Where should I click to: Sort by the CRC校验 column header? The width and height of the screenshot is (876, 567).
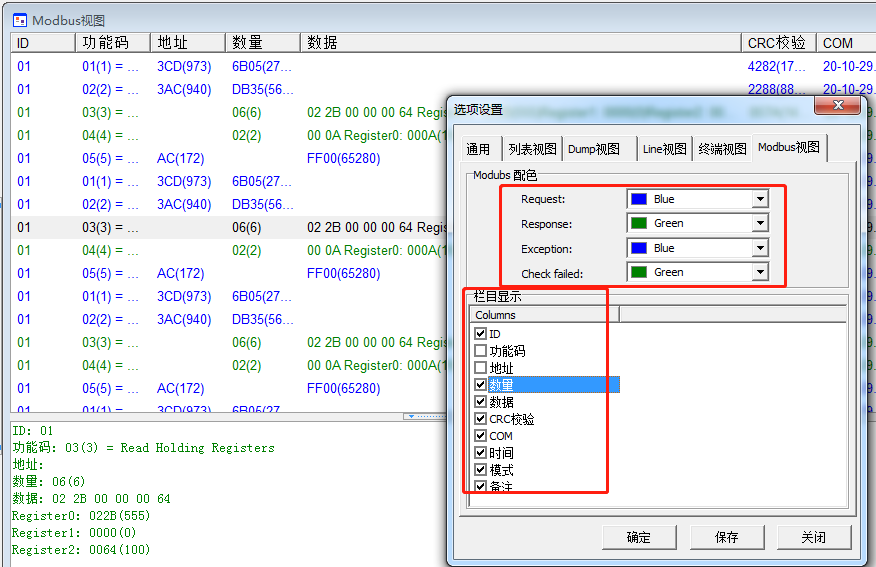[776, 43]
